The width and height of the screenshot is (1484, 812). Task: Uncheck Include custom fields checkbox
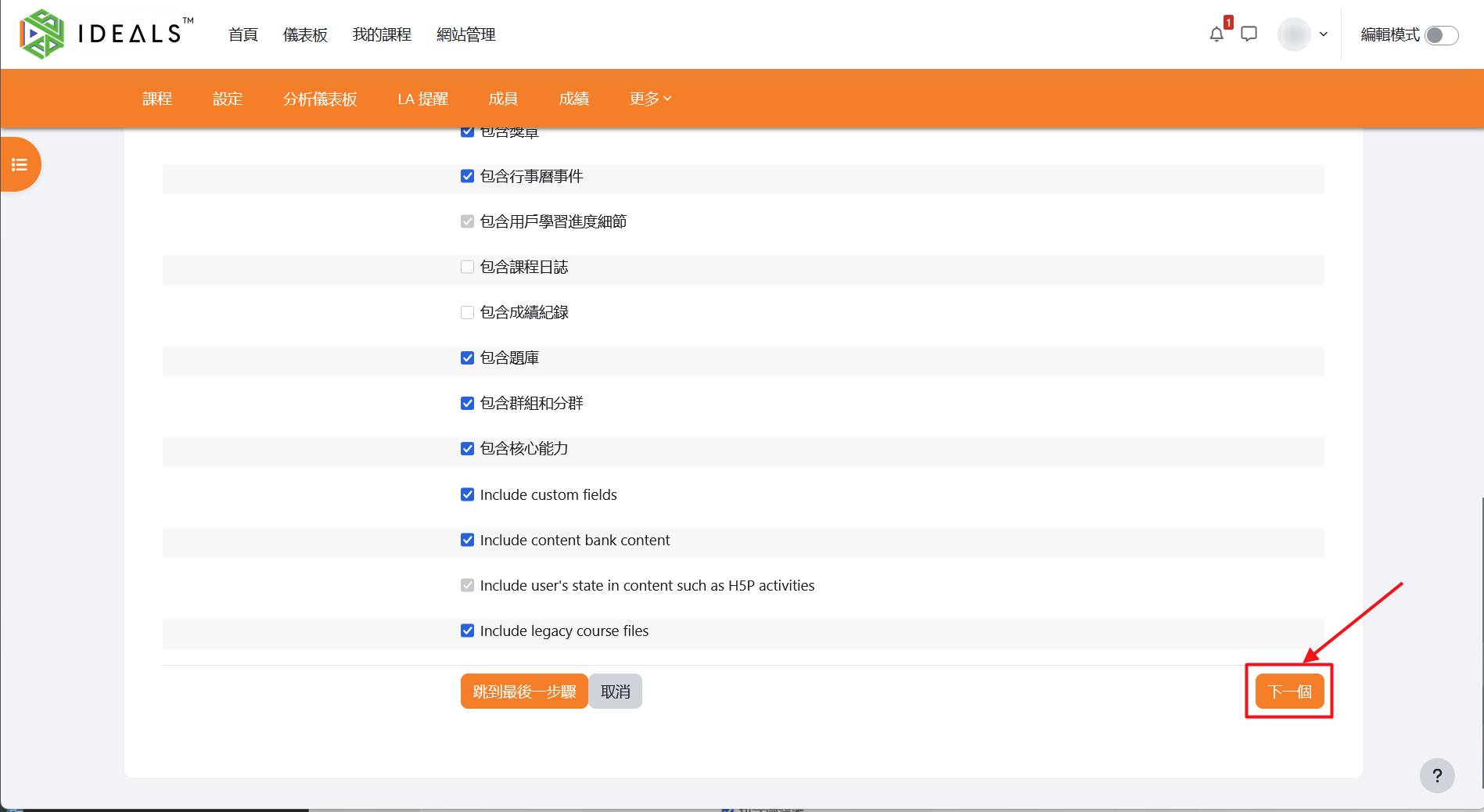point(467,494)
